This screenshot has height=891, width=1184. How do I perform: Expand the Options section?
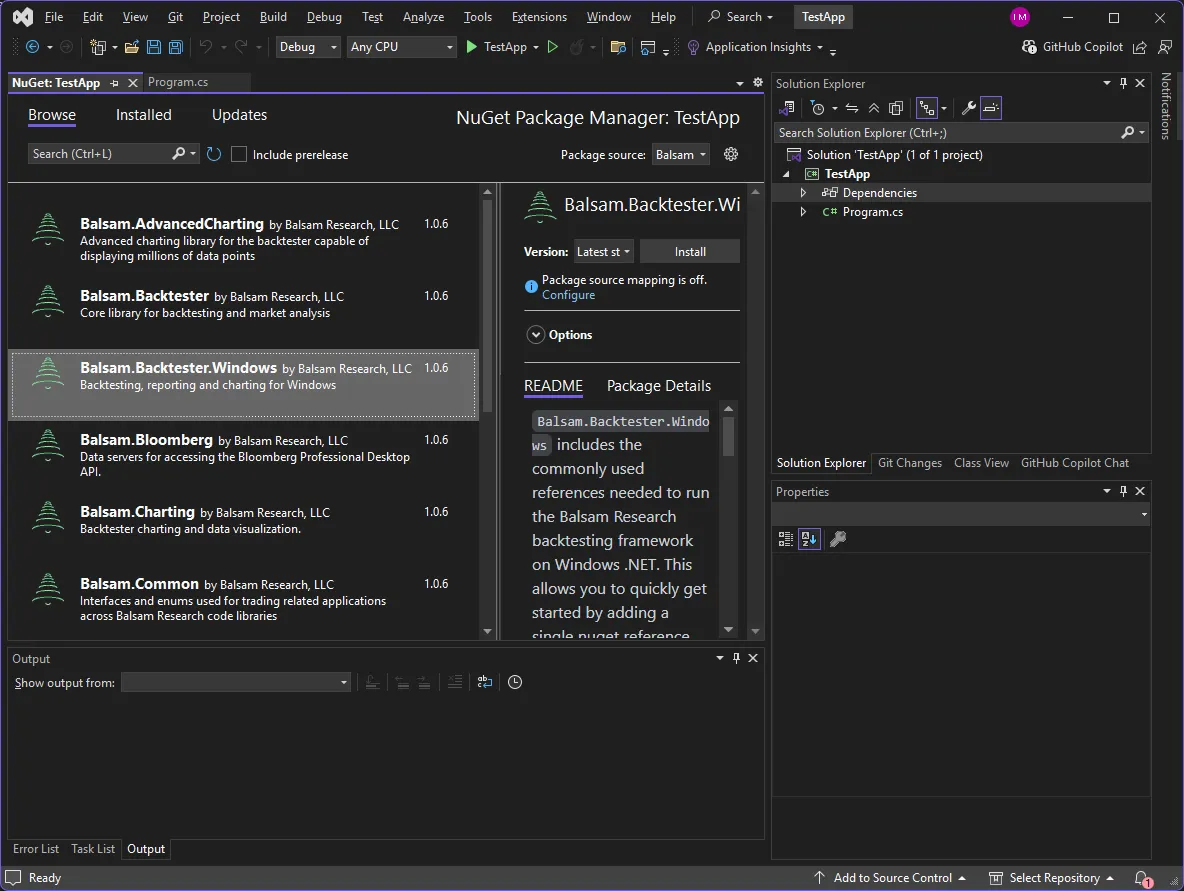pyautogui.click(x=536, y=335)
